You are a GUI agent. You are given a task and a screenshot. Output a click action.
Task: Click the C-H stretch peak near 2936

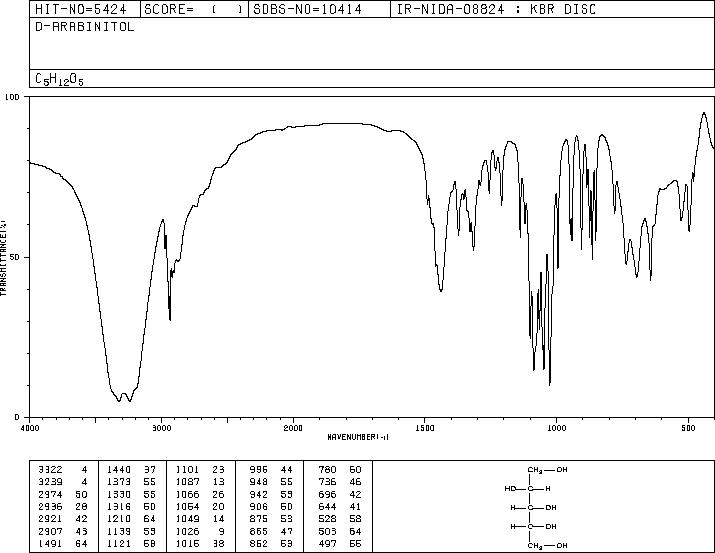pos(170,320)
